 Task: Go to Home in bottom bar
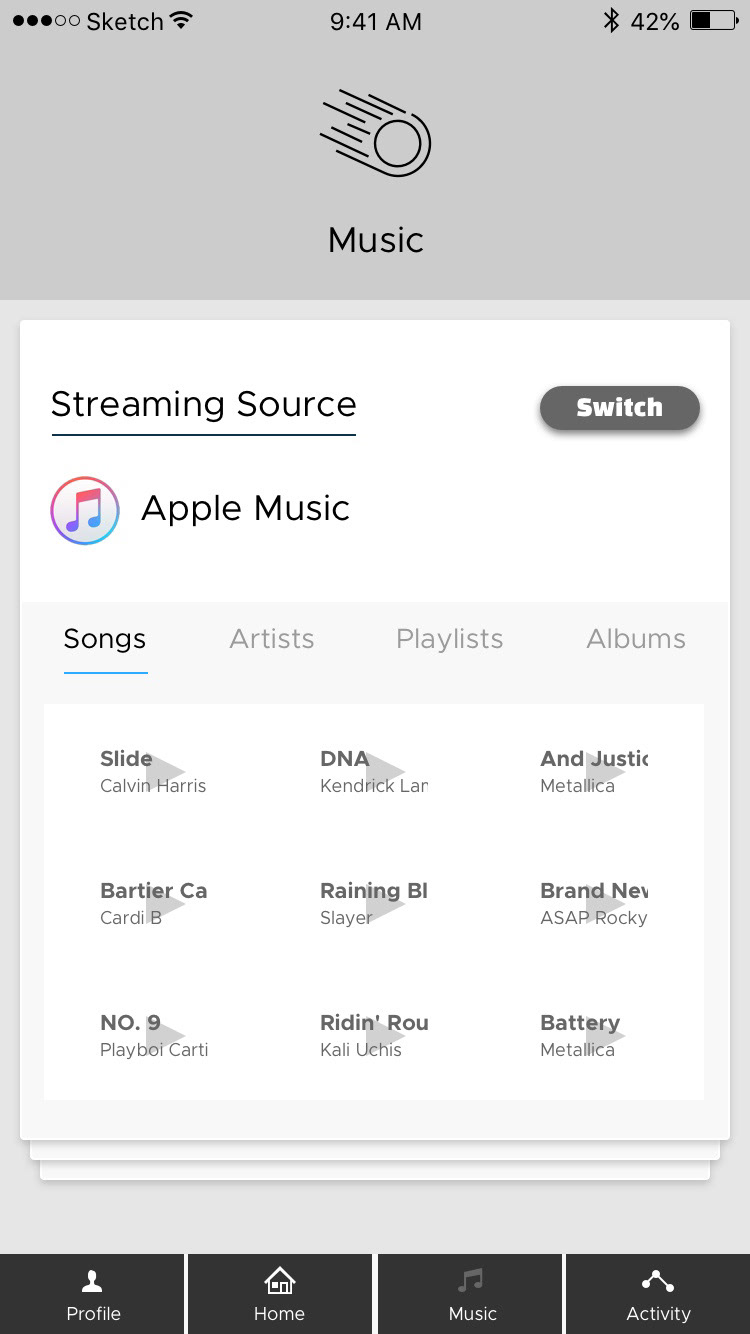pyautogui.click(x=279, y=1281)
